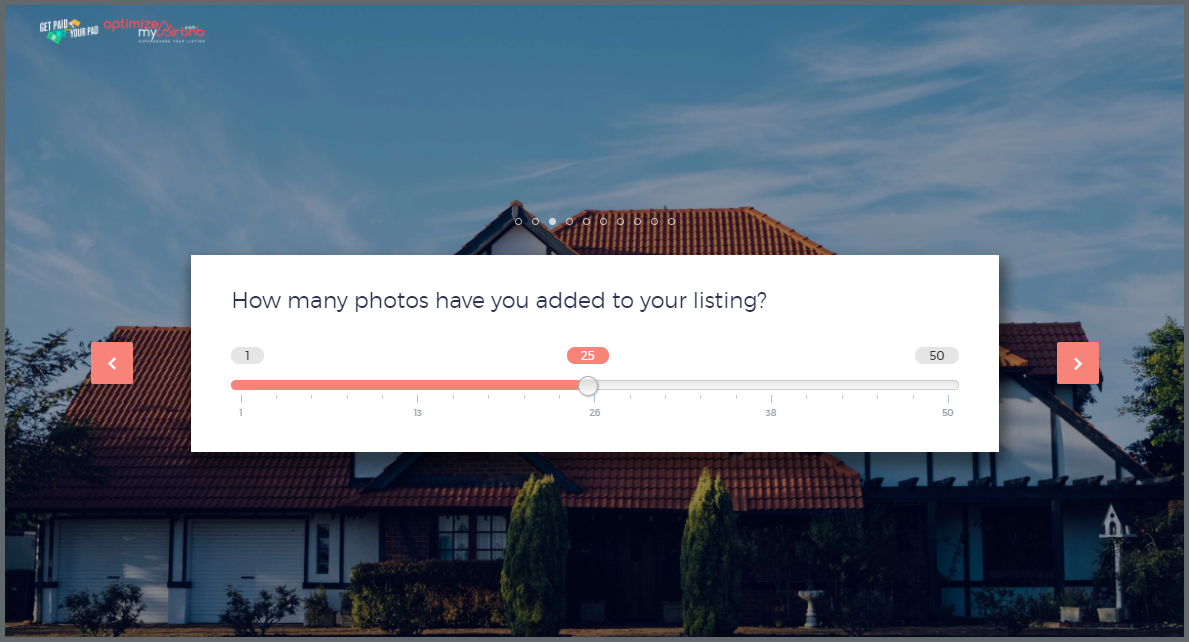Go to the next question arrow

click(x=1078, y=363)
